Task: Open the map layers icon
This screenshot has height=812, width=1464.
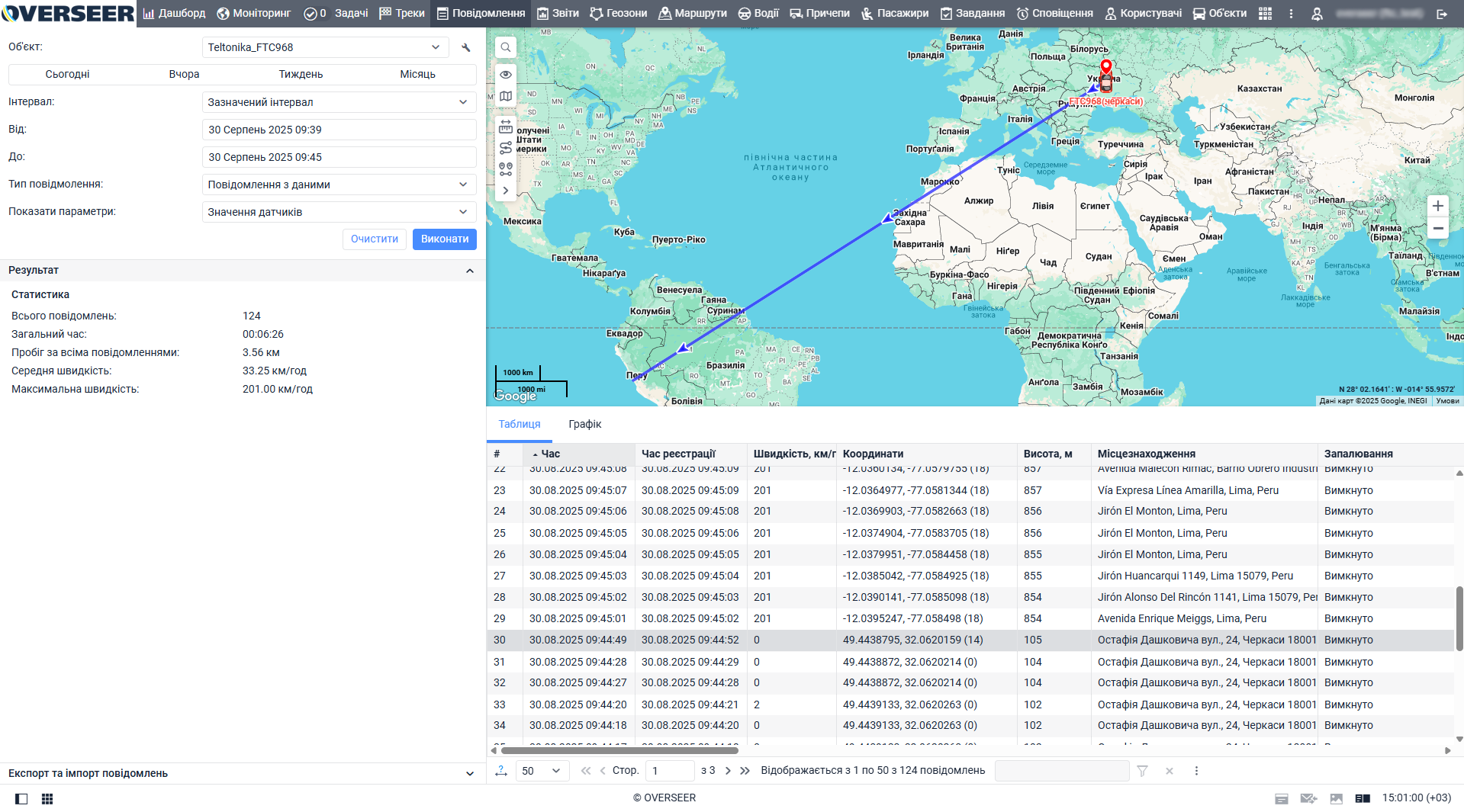Action: point(505,97)
